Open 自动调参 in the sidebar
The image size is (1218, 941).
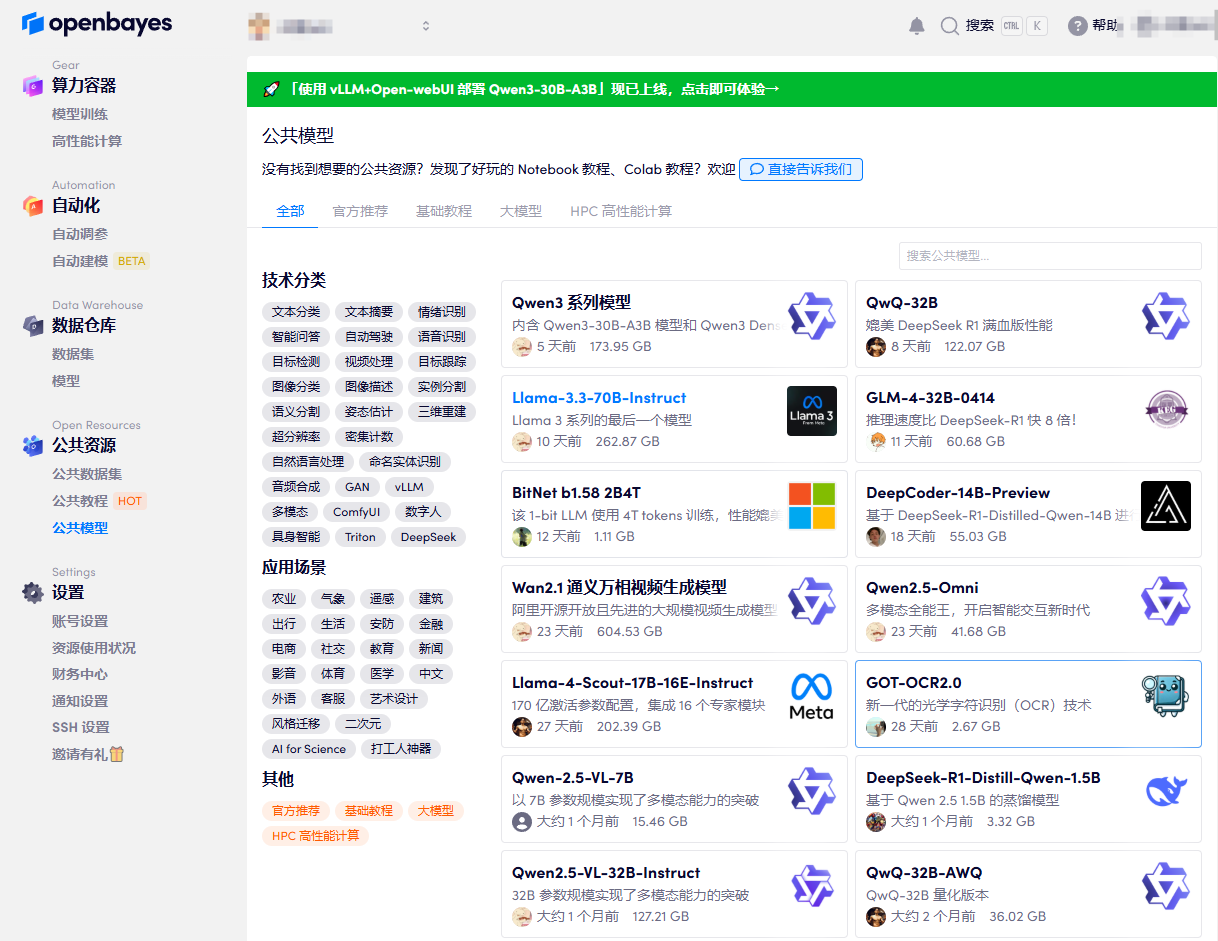click(80, 234)
